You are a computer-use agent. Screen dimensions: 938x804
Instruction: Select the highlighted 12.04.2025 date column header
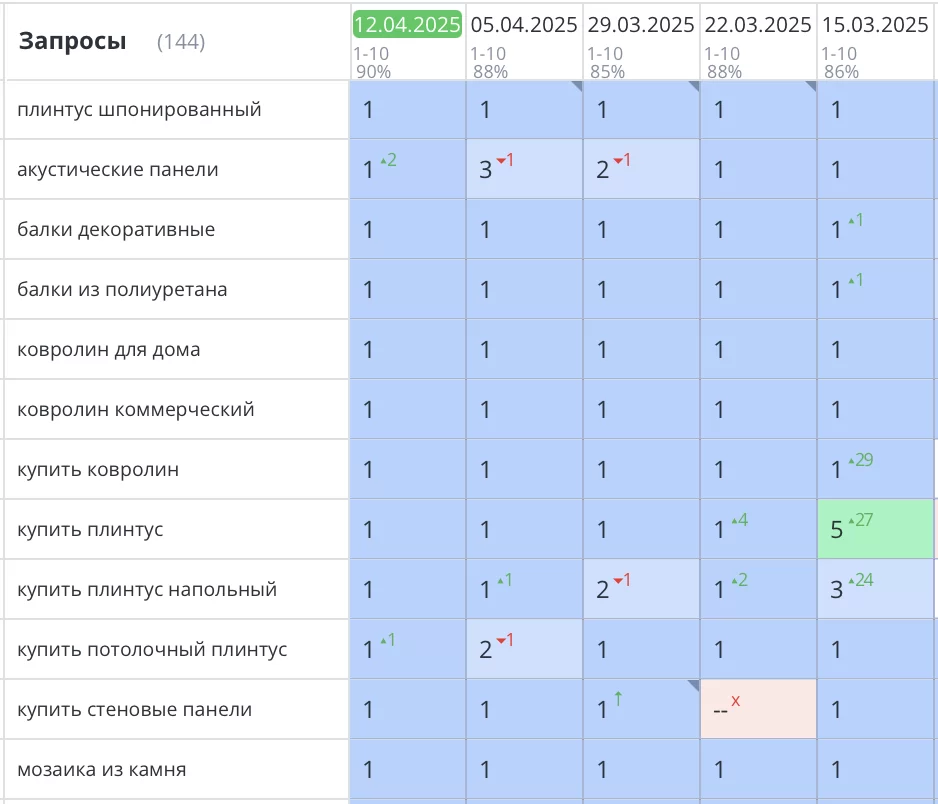tap(407, 25)
